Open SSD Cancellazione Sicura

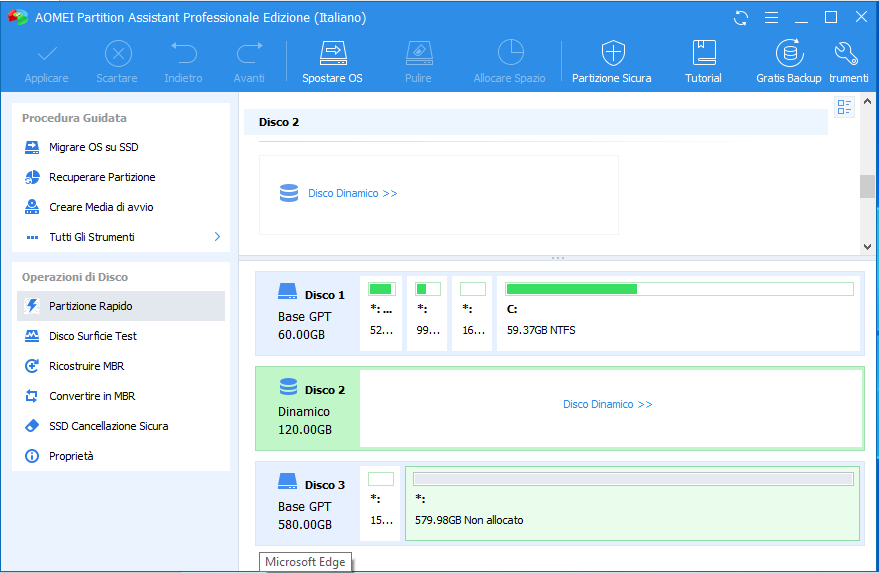click(x=121, y=426)
